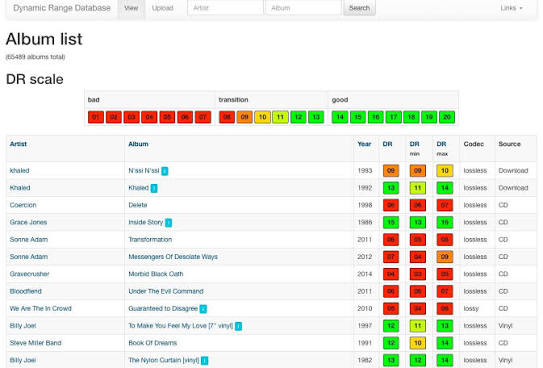
Task: Open the Links dropdown menu
Action: (511, 8)
